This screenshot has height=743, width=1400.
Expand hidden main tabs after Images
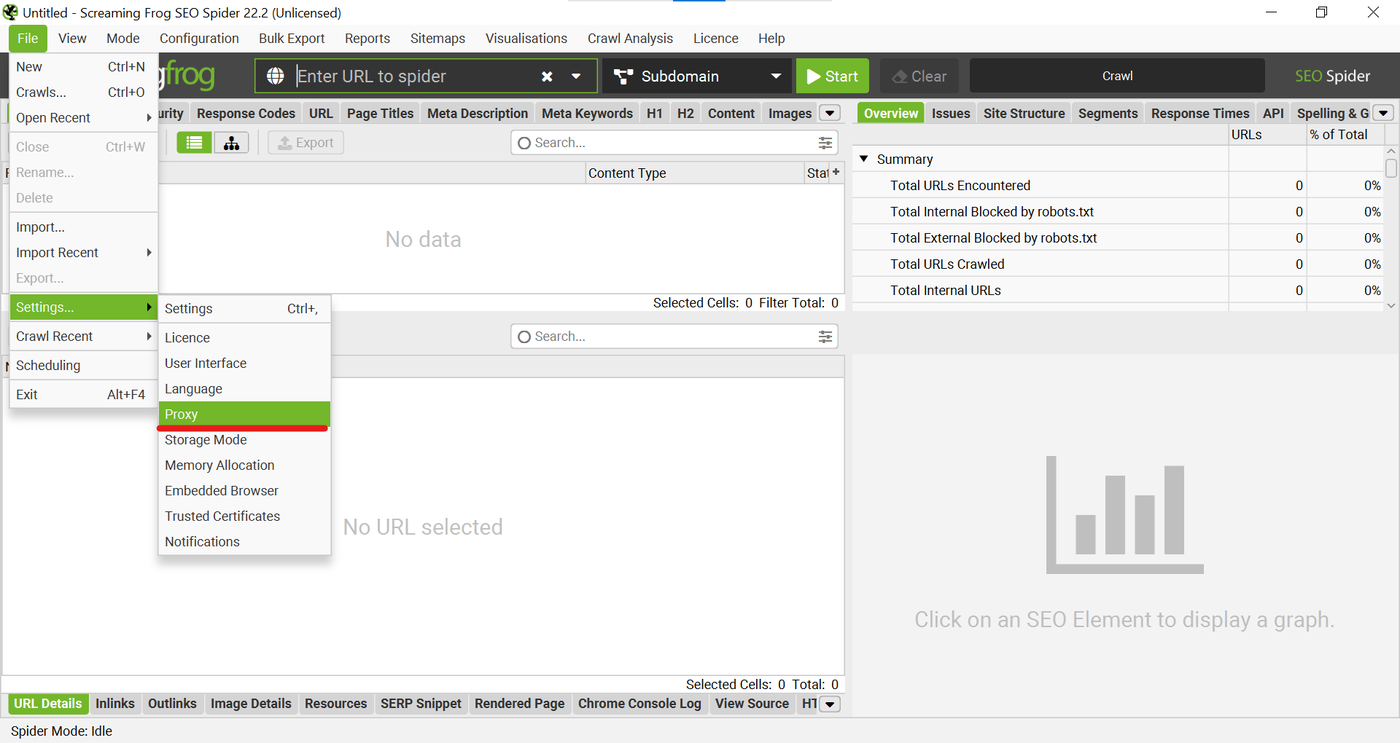829,113
